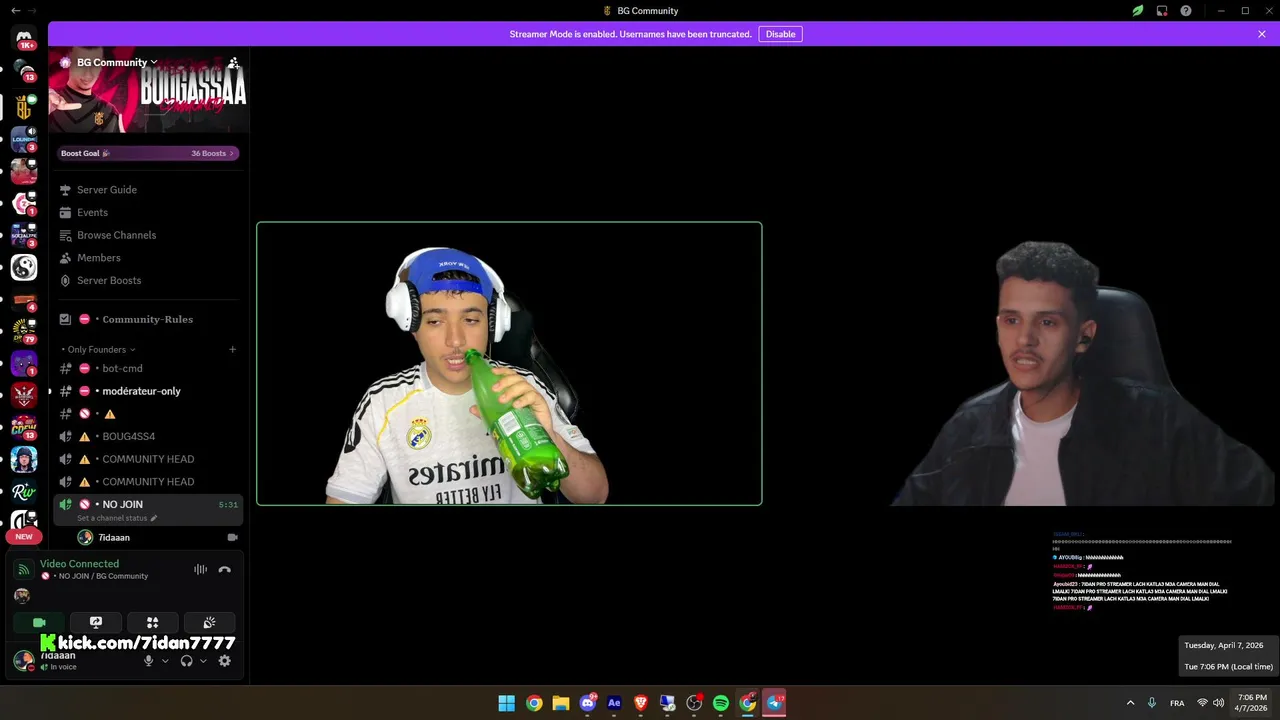Open Activities launcher in voice panel
This screenshot has height=720, width=1280.
[153, 622]
